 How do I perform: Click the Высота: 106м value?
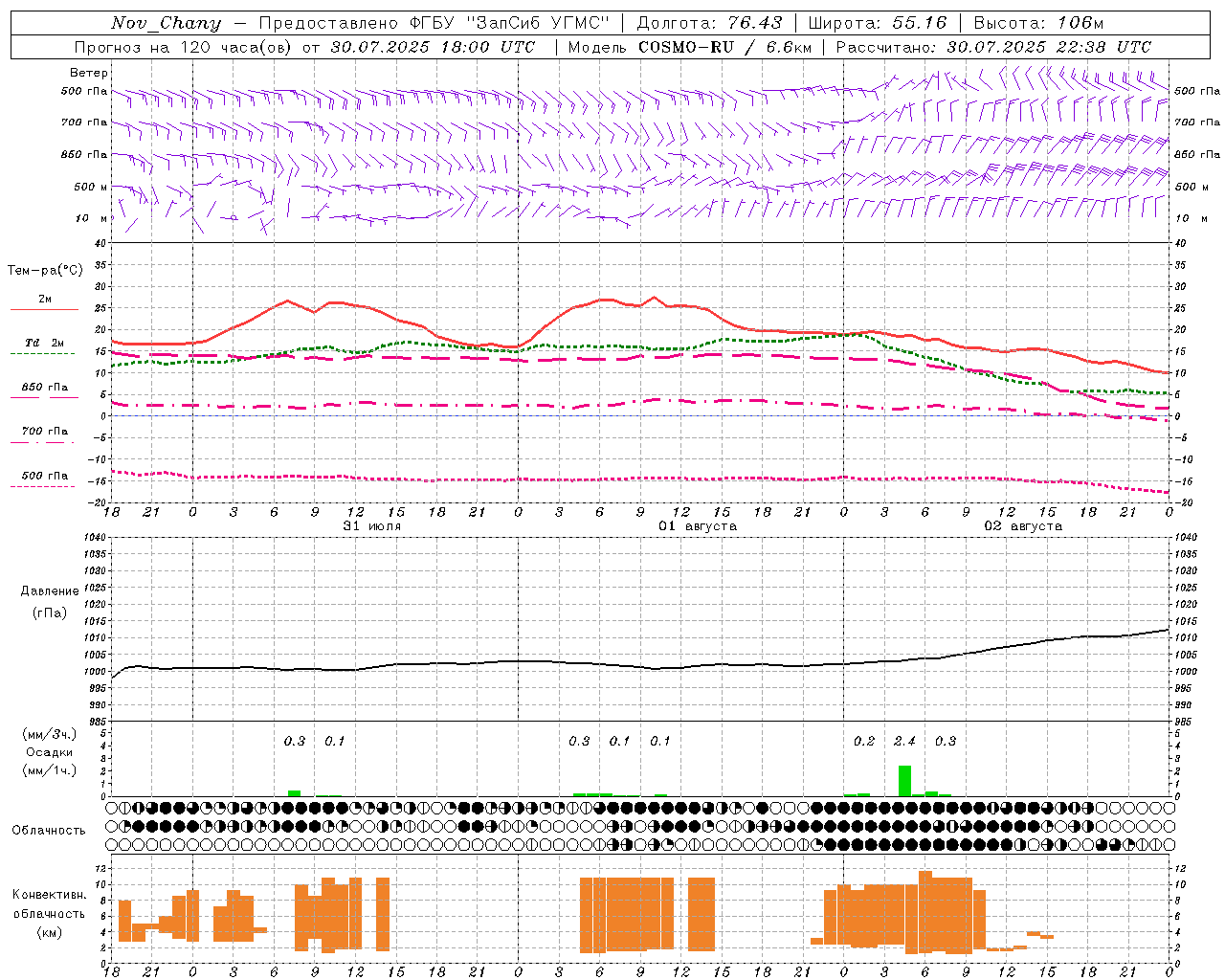(x=1038, y=23)
